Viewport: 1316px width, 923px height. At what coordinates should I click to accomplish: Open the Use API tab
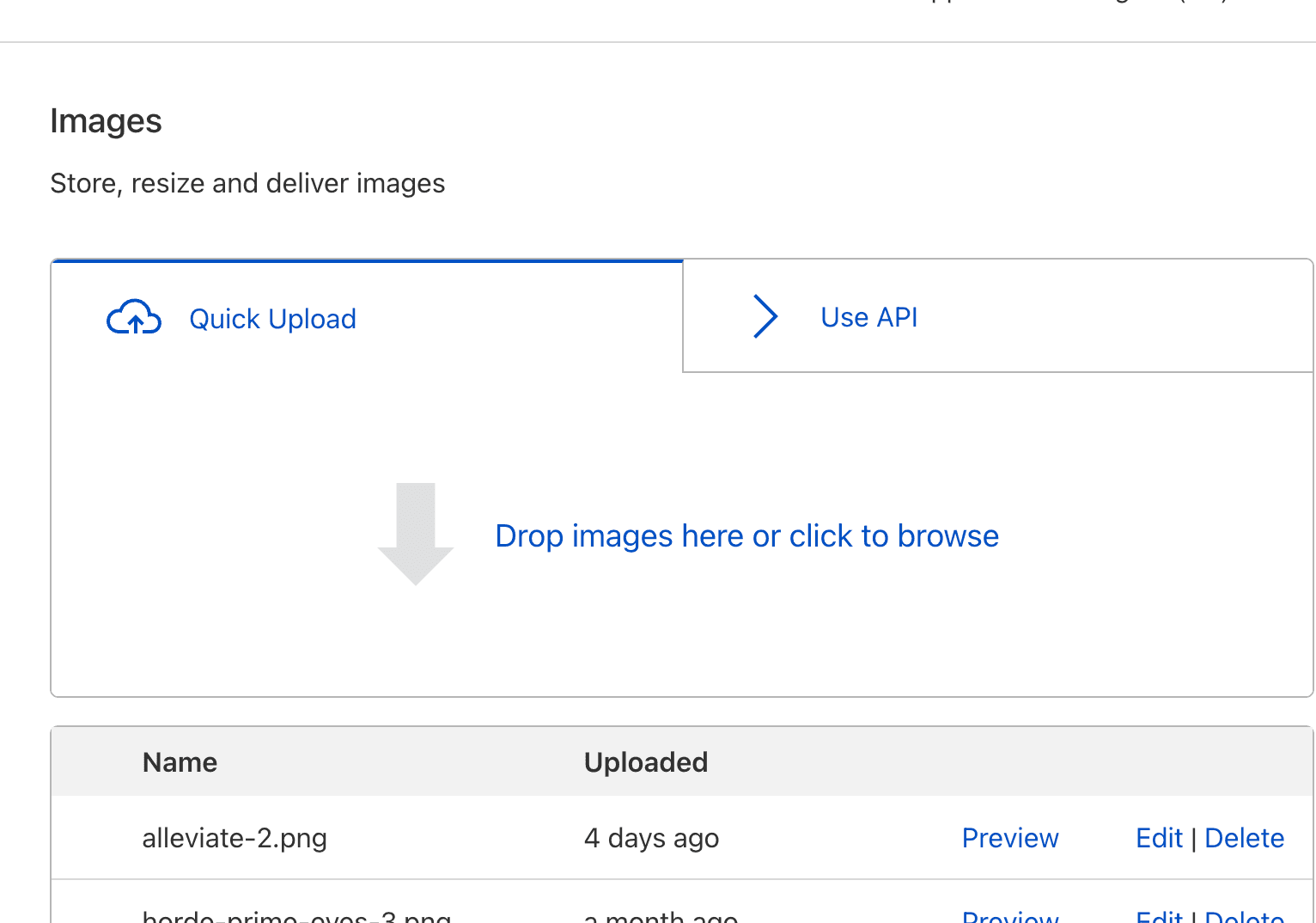pyautogui.click(x=868, y=317)
